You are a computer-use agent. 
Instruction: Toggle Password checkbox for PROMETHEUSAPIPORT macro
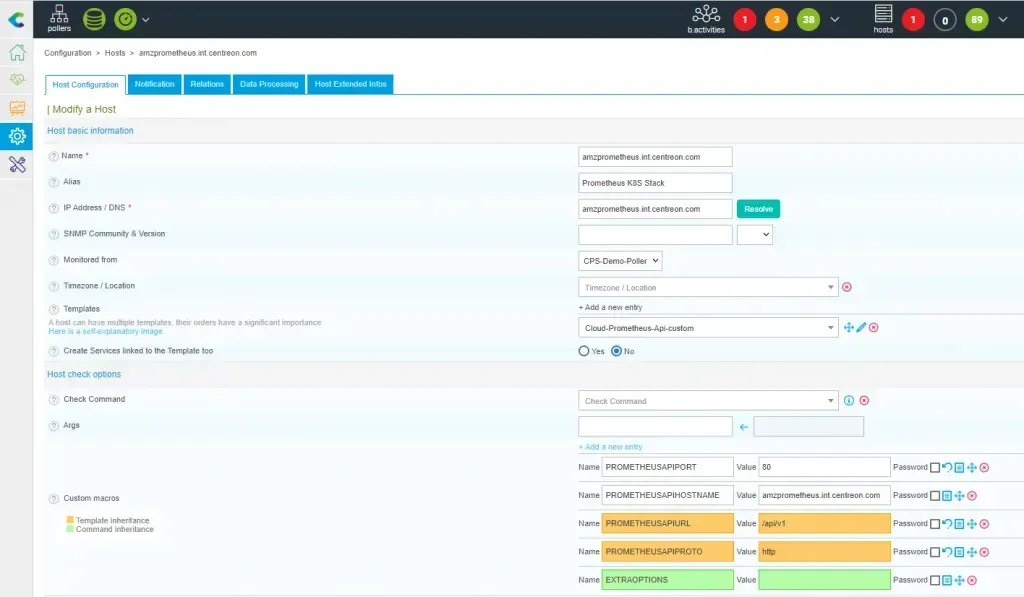pyautogui.click(x=935, y=468)
